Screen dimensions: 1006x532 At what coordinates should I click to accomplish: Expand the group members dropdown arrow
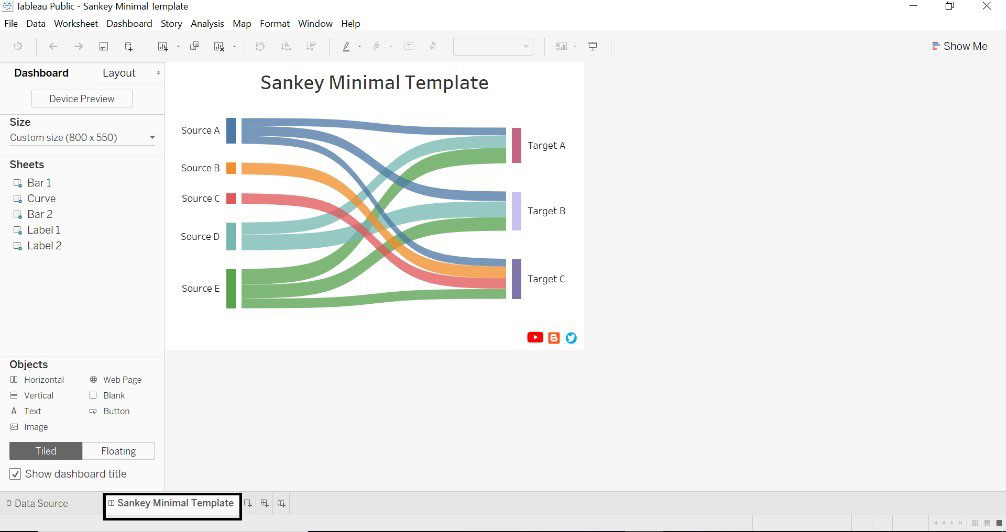(391, 46)
